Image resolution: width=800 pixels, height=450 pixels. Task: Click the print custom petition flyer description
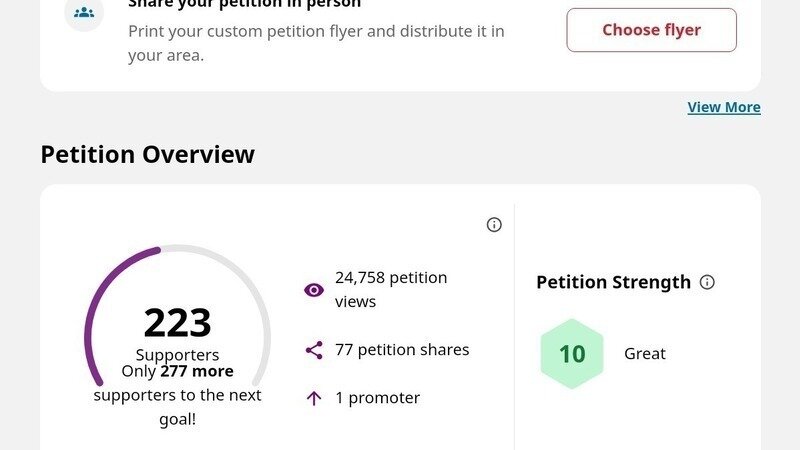click(x=316, y=43)
